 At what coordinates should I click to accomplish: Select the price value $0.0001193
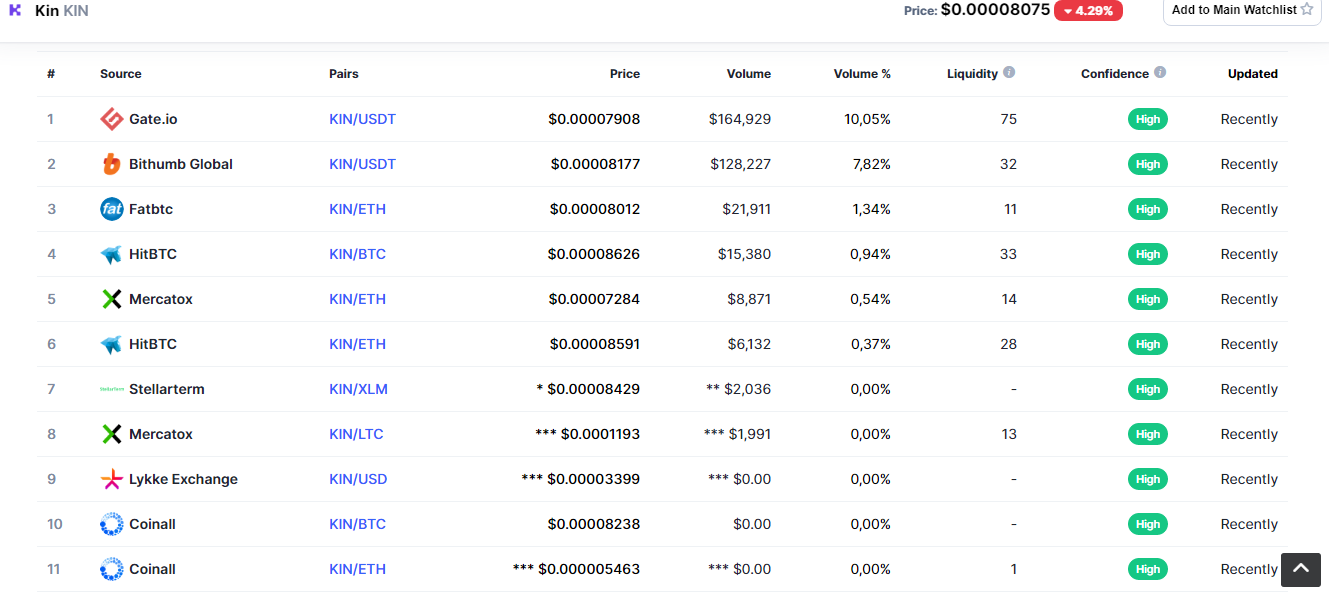(600, 434)
